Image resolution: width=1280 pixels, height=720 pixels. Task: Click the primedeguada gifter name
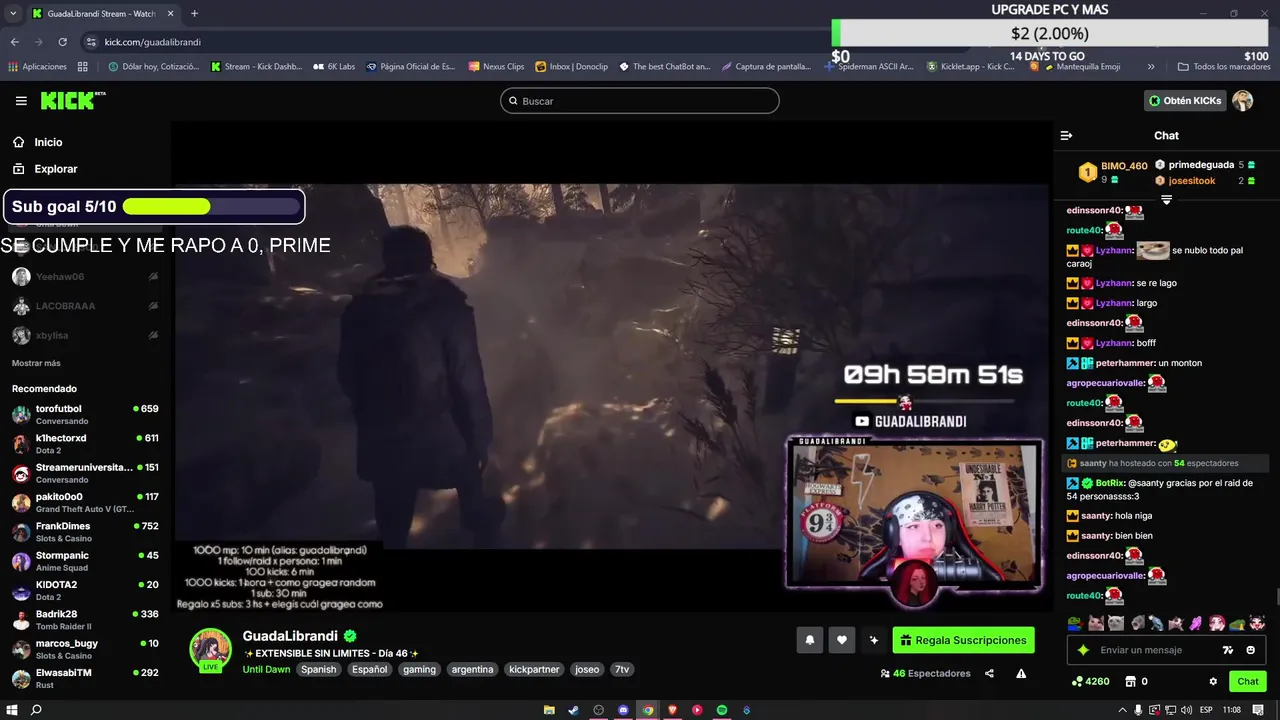(1201, 165)
